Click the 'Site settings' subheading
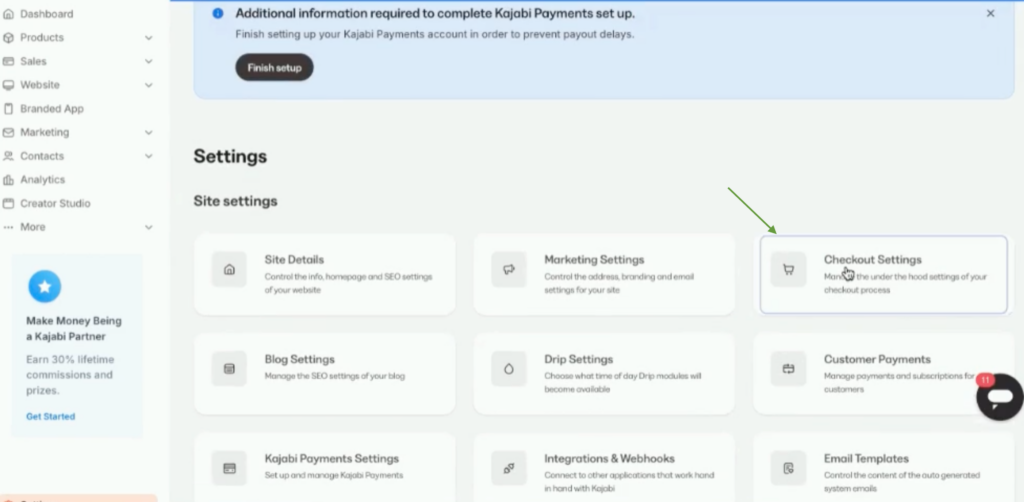Screen dimensions: 1024x502 coord(235,201)
